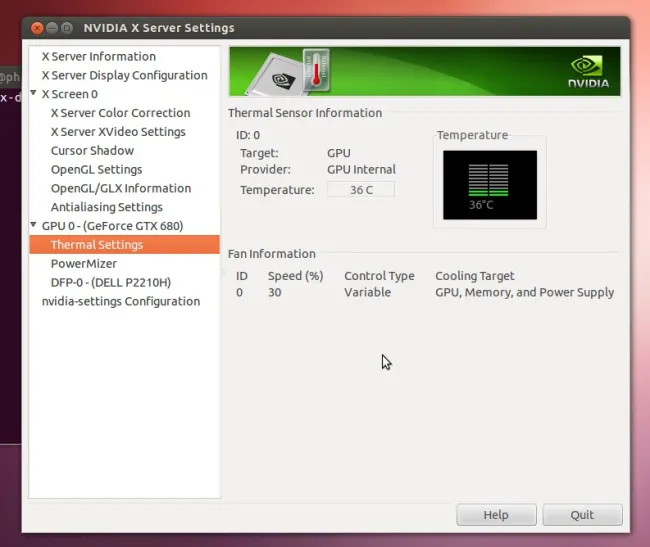Click the thermometer icon in the banner
The height and width of the screenshot is (547, 650).
[x=316, y=70]
